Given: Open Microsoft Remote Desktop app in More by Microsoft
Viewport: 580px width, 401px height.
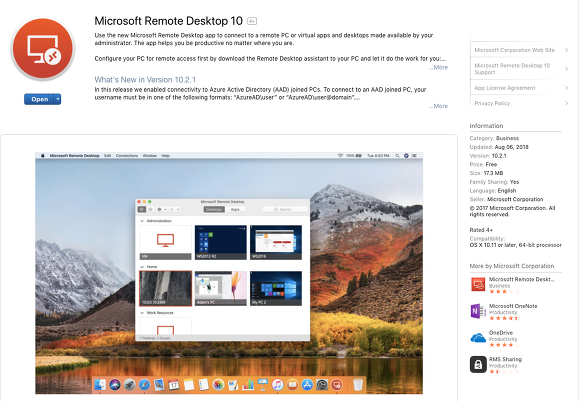Looking at the screenshot, I should (478, 285).
